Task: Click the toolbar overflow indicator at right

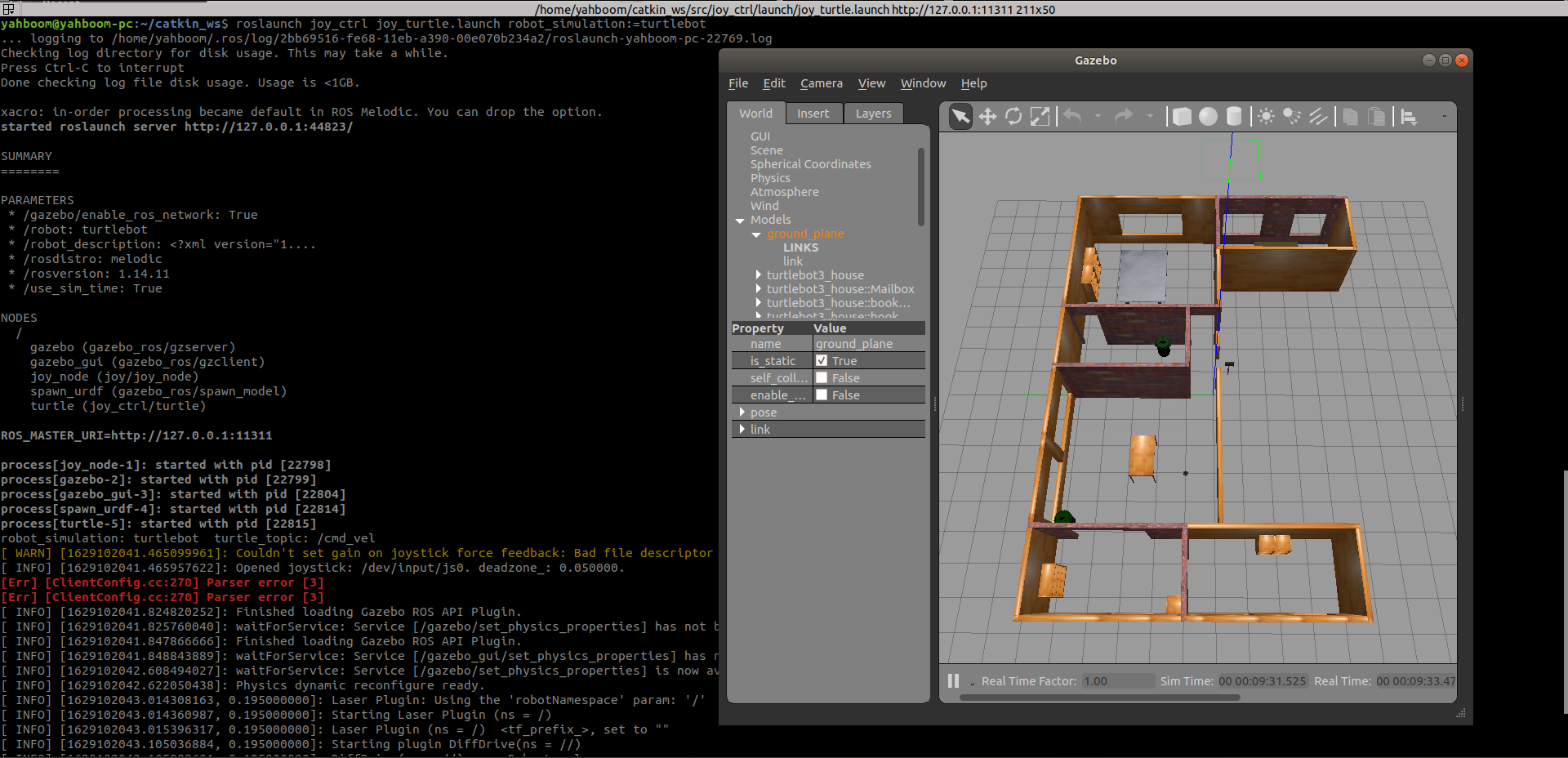Action: click(1444, 117)
